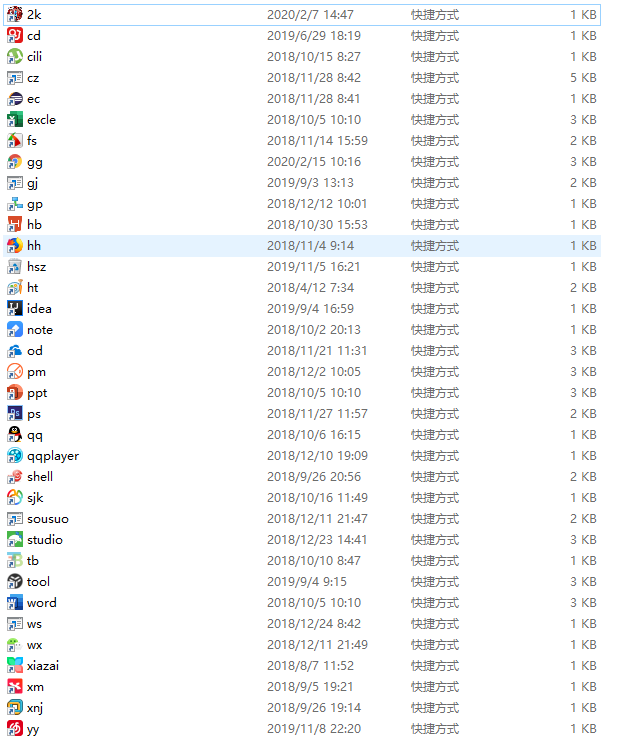Click the cili shortcut icon
Image resolution: width=625 pixels, height=749 pixels.
15,56
